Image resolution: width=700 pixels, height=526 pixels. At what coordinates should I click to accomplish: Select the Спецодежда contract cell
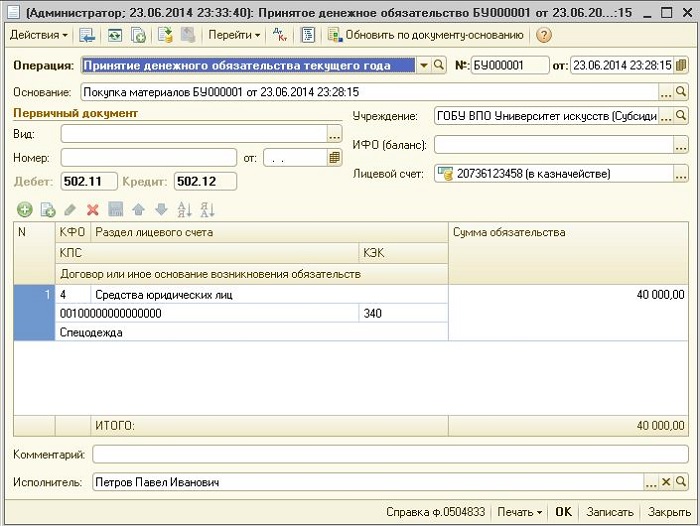[x=252, y=332]
